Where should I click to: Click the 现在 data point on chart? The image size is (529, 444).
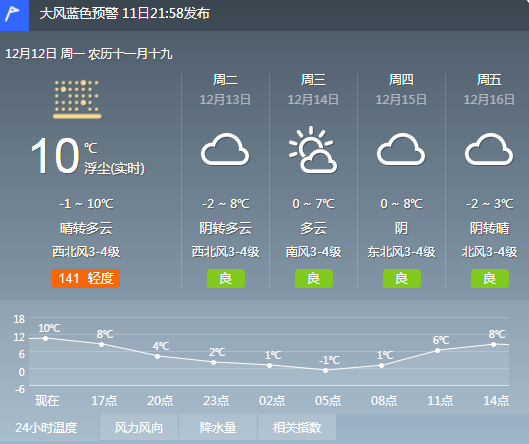(46, 338)
